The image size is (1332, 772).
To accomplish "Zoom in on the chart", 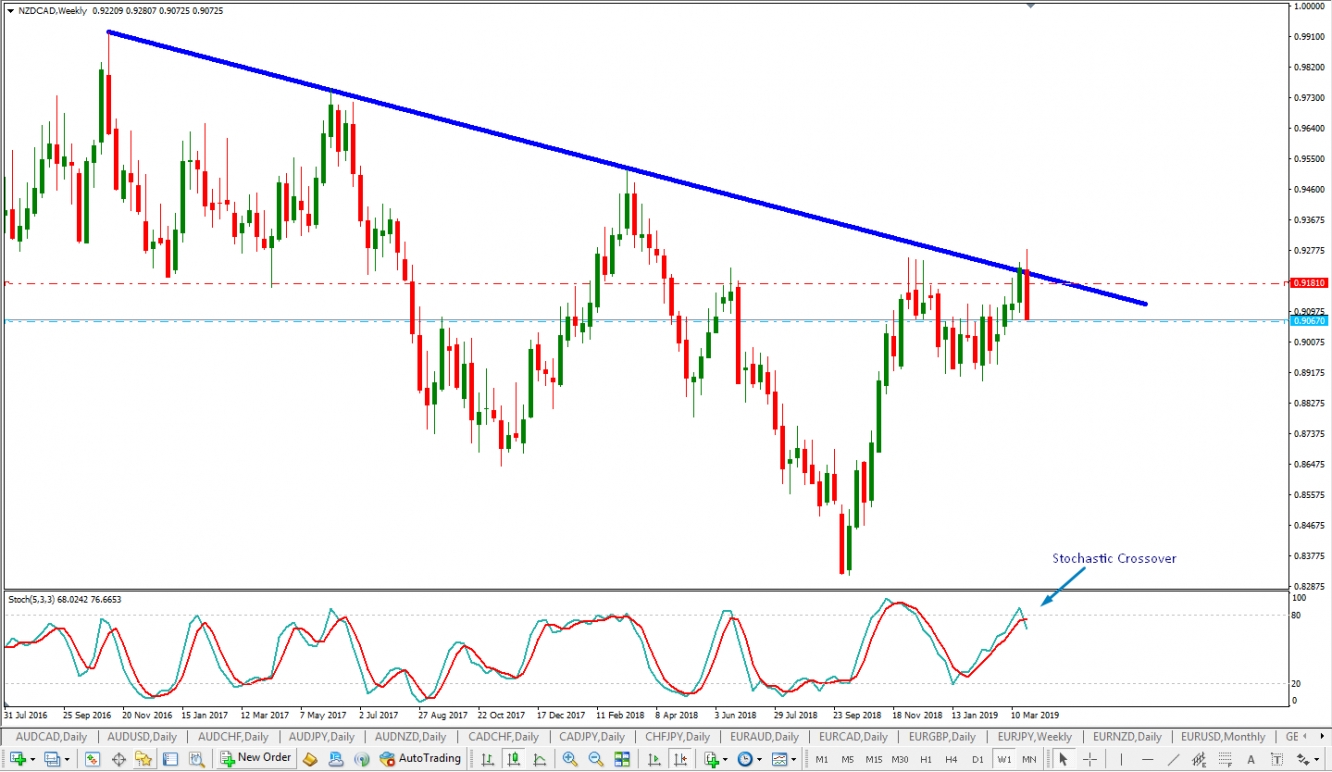I will tap(570, 759).
